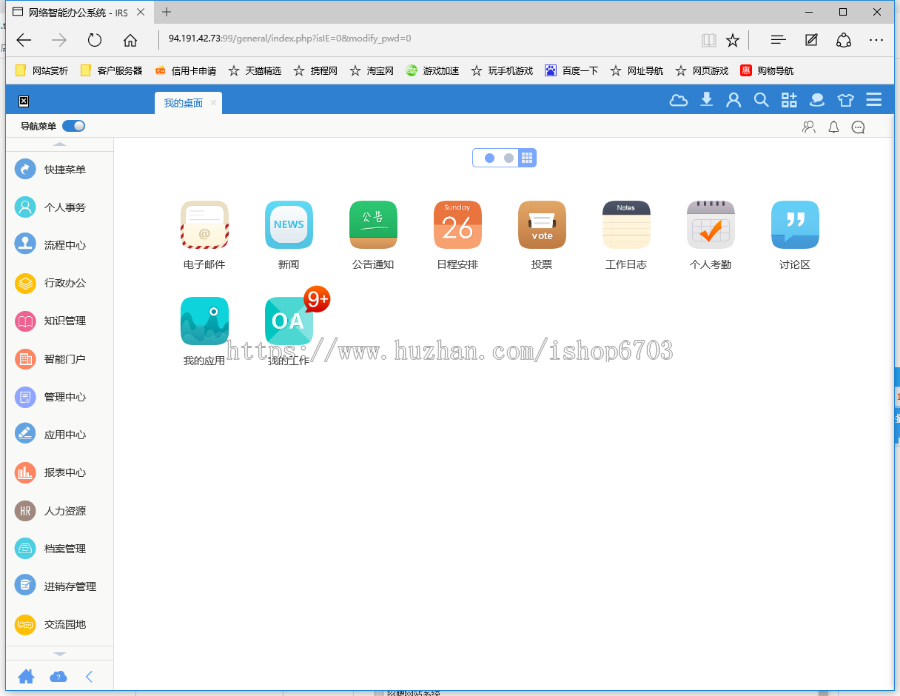Open the 日程安排 calendar icon
The height and width of the screenshot is (696, 900).
tap(457, 225)
